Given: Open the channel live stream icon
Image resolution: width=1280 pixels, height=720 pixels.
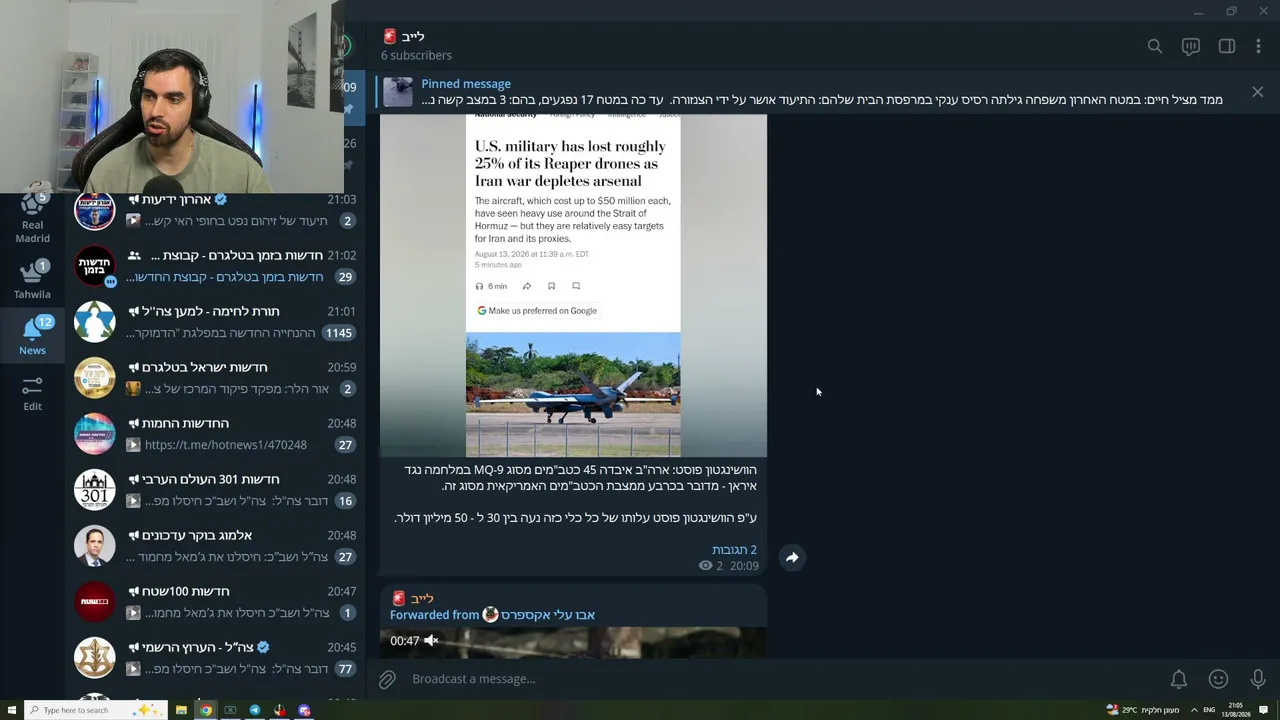Looking at the screenshot, I should pos(1191,46).
